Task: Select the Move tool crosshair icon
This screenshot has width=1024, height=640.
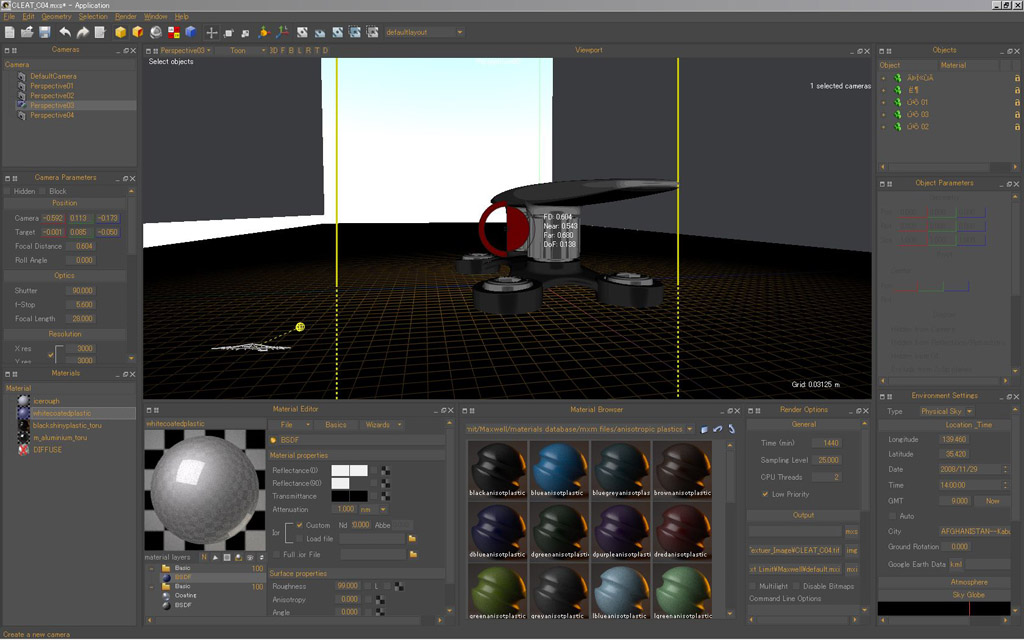Action: coord(211,32)
